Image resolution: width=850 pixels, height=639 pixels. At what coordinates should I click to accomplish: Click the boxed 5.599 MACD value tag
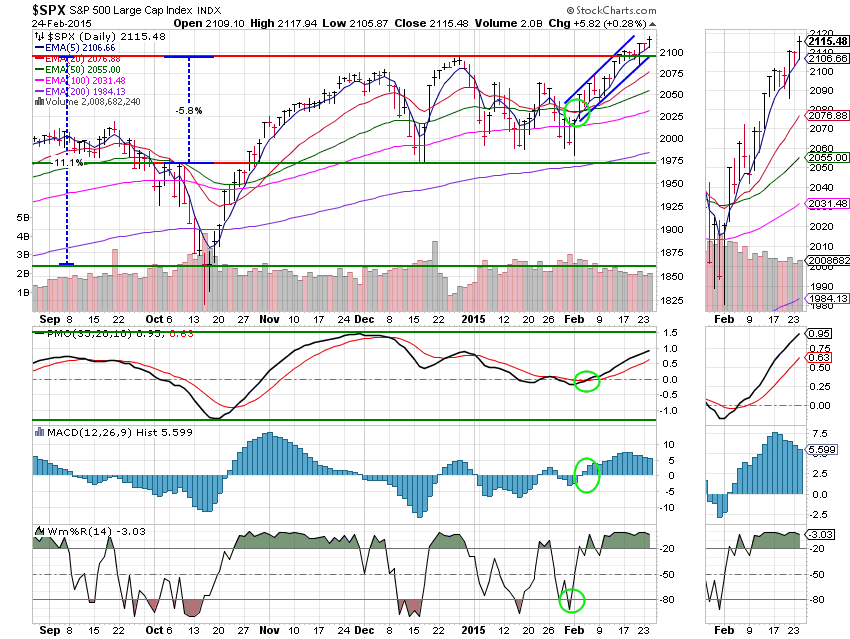(x=821, y=449)
